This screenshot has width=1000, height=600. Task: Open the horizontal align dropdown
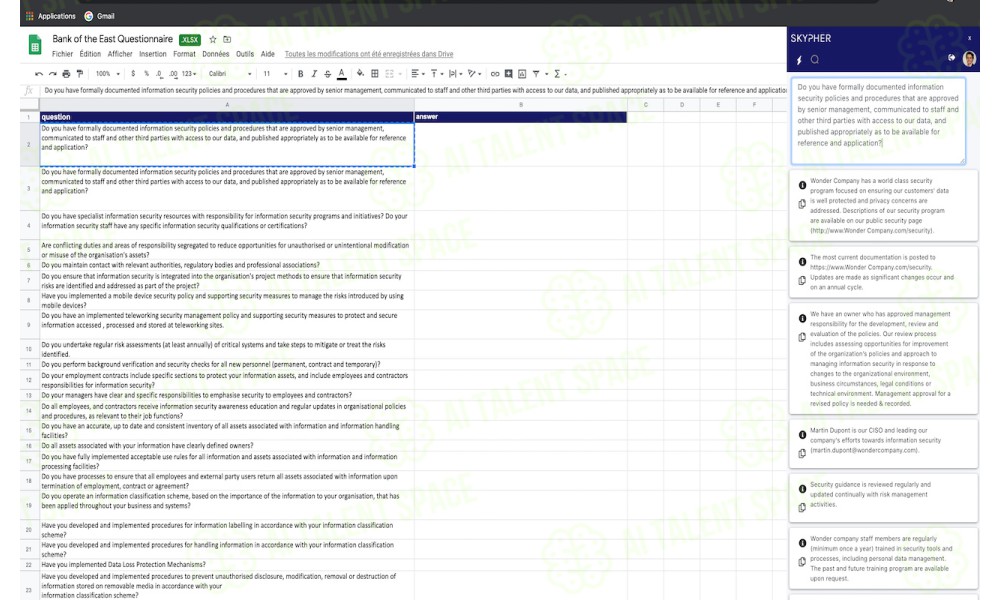click(418, 74)
